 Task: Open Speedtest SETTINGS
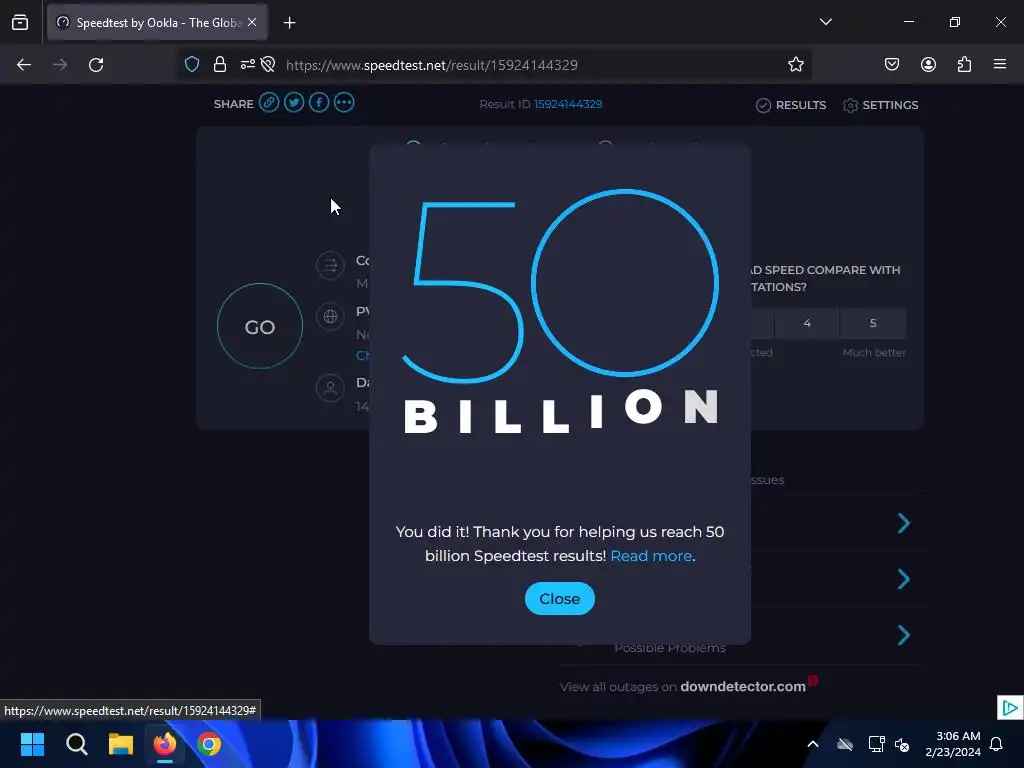(880, 105)
